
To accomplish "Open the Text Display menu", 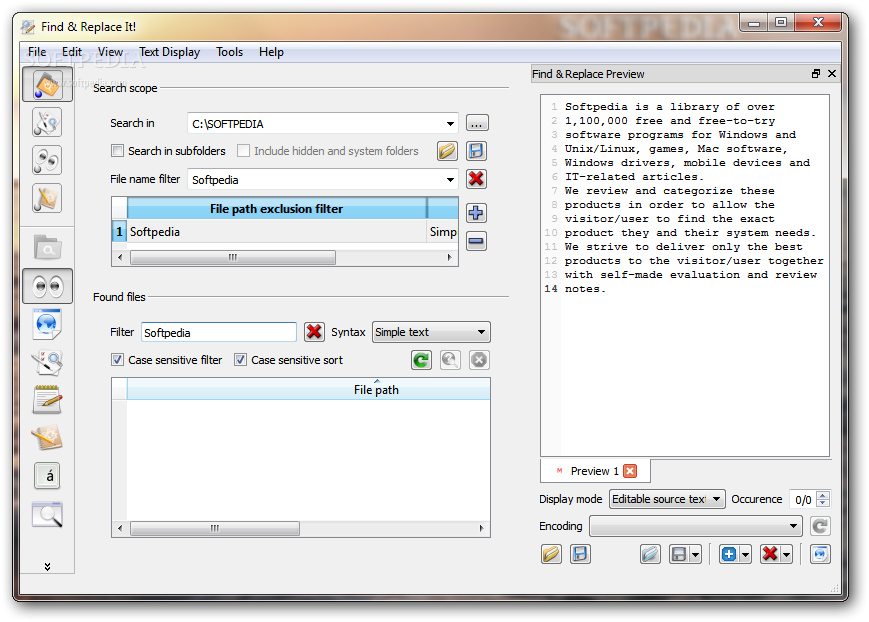I will point(169,52).
